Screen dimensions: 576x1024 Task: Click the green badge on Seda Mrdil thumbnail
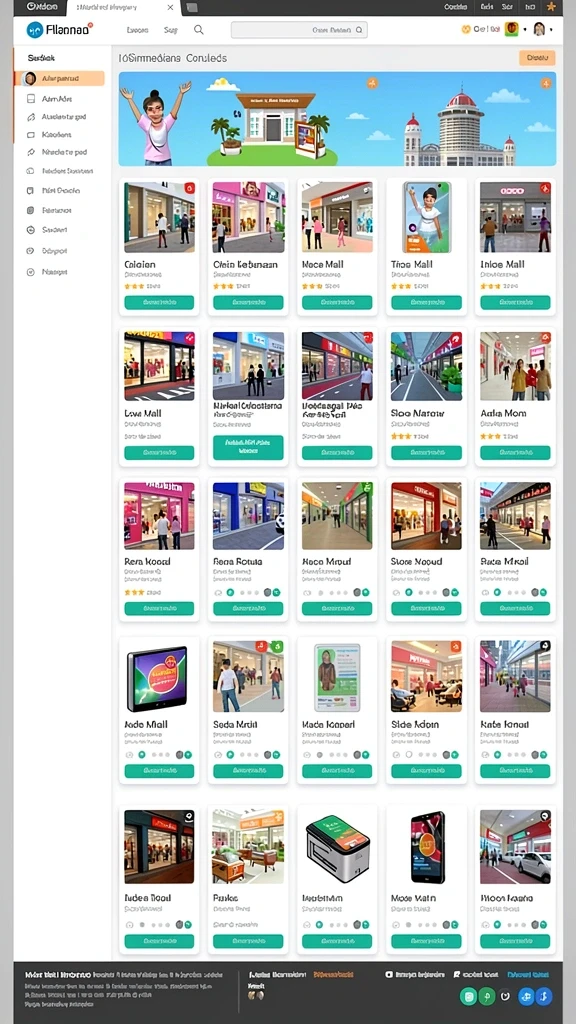[277, 647]
